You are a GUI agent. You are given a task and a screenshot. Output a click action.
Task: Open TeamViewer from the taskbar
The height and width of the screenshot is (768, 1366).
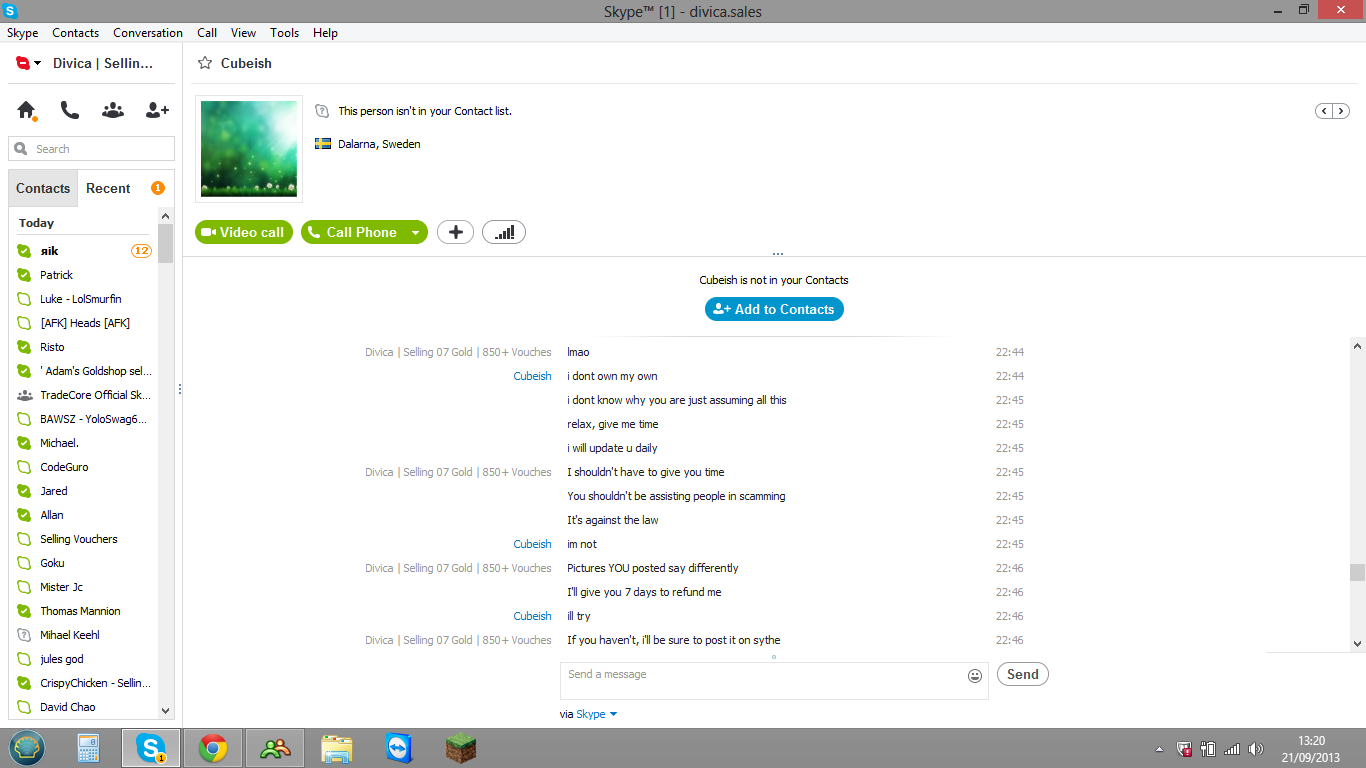tap(398, 748)
